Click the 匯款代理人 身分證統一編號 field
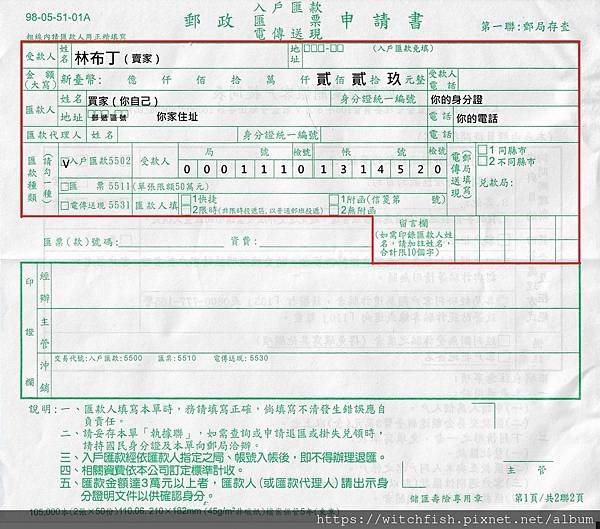The image size is (600, 529). 373,135
